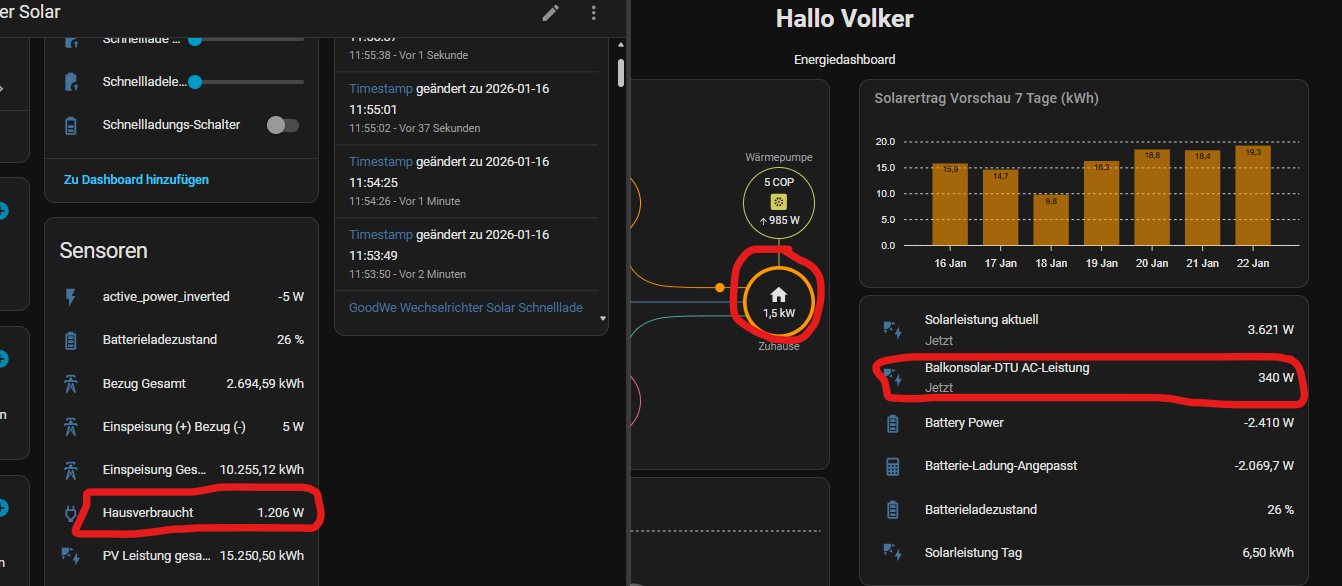Click the Schnellladele... slider handle
The height and width of the screenshot is (586, 1342).
pos(195,82)
